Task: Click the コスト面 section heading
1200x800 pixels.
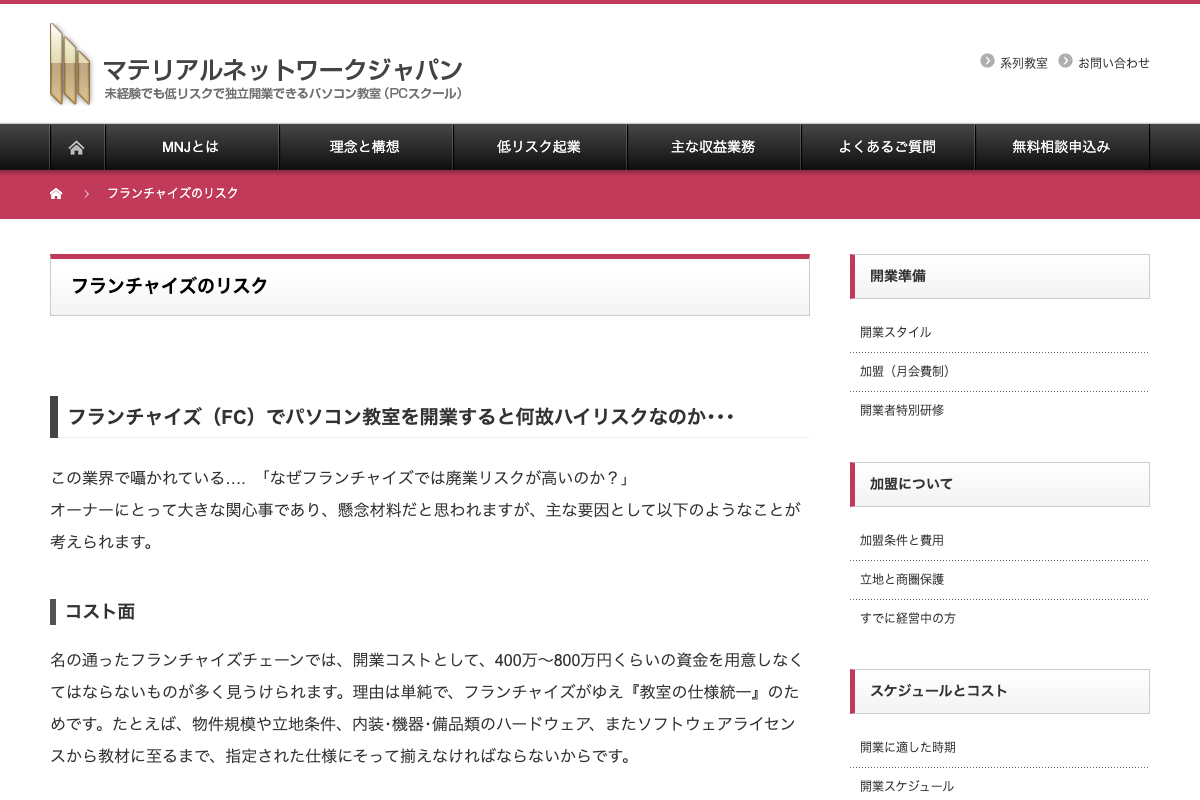Action: [x=100, y=611]
